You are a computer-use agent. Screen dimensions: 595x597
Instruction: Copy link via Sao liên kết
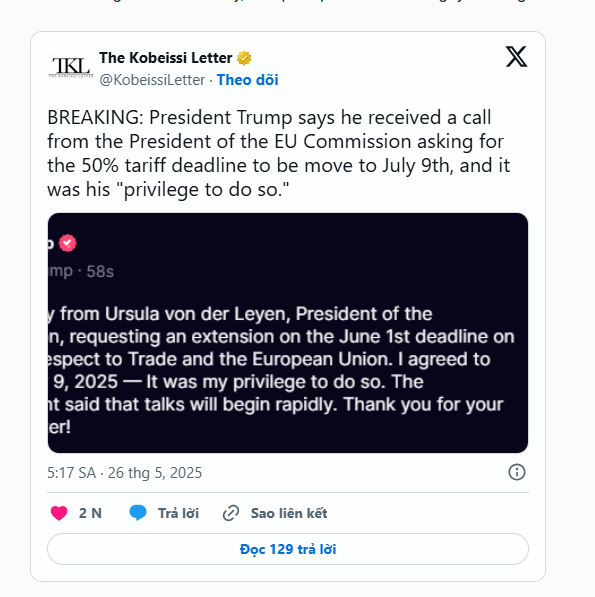(x=289, y=513)
